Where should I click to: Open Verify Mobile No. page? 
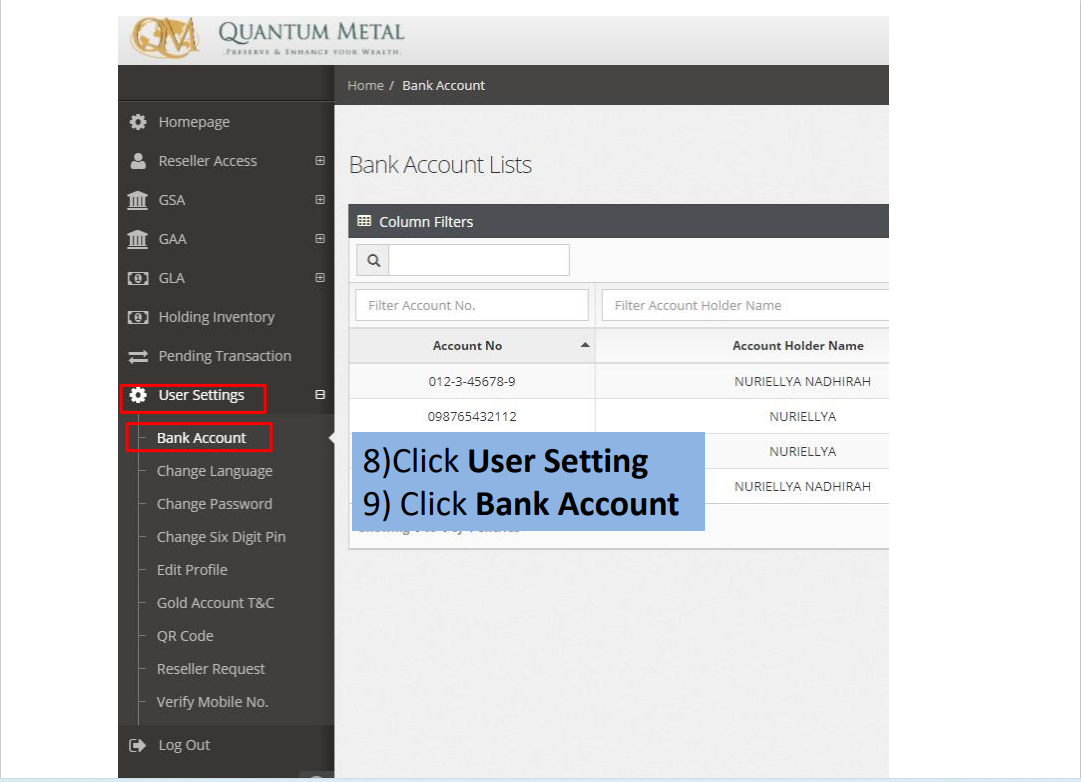pos(212,702)
